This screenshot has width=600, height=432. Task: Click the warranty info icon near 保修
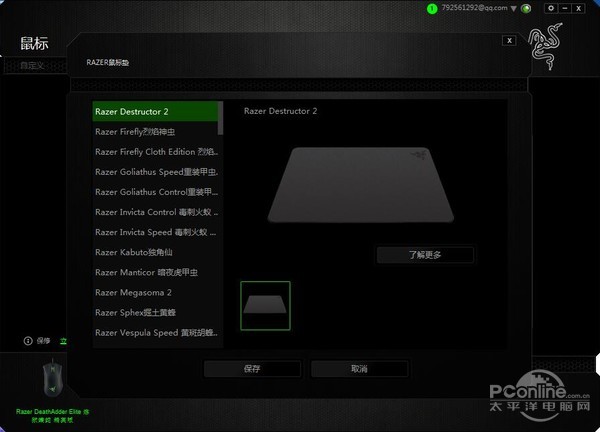28,341
